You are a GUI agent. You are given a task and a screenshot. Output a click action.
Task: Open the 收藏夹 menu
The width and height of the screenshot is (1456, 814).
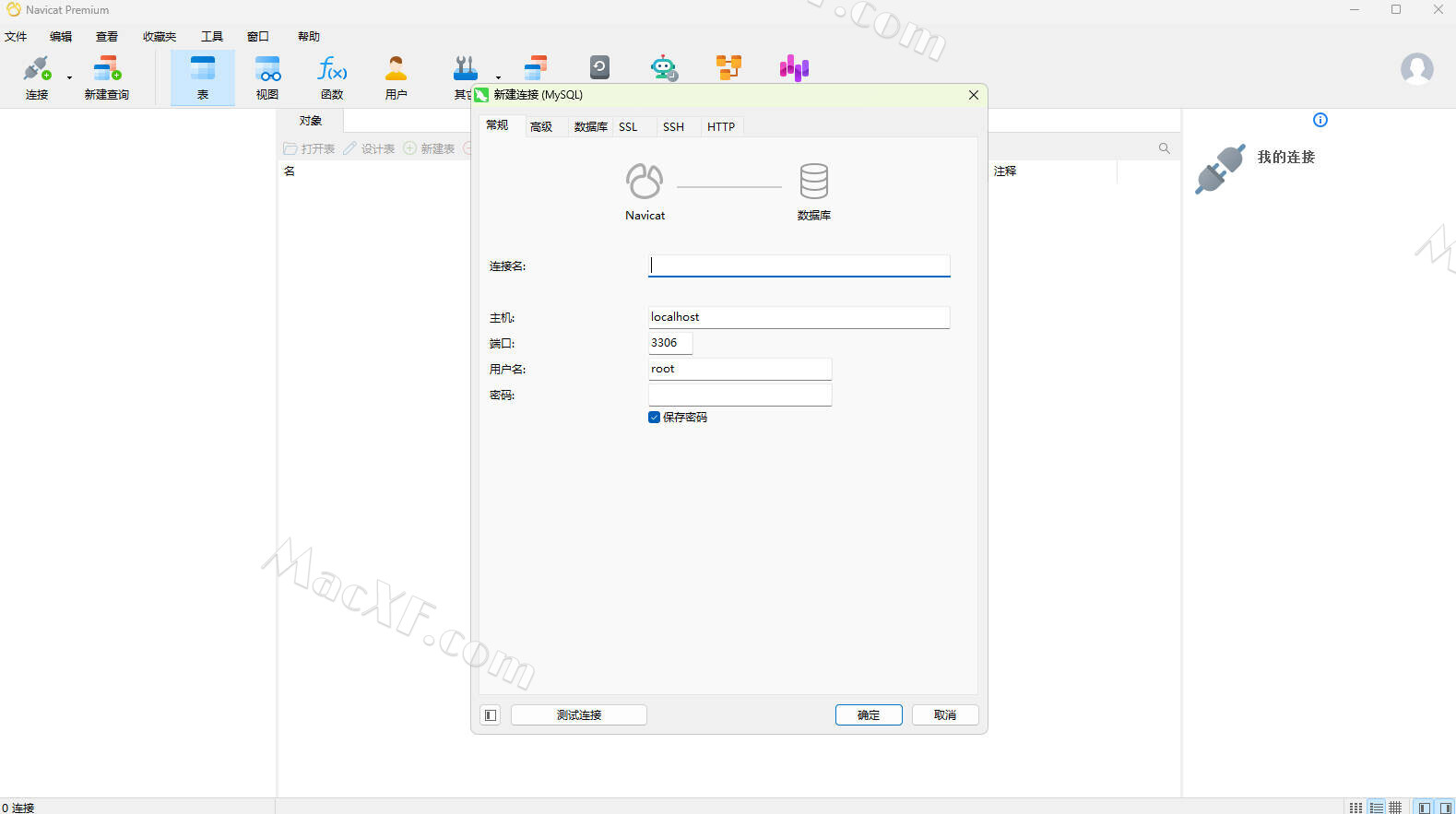tap(160, 37)
